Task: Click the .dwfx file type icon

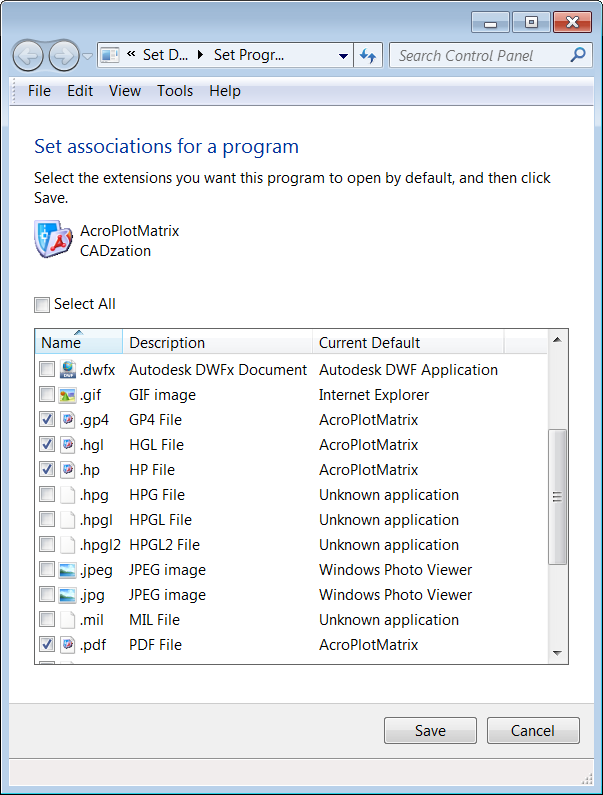Action: pos(67,370)
